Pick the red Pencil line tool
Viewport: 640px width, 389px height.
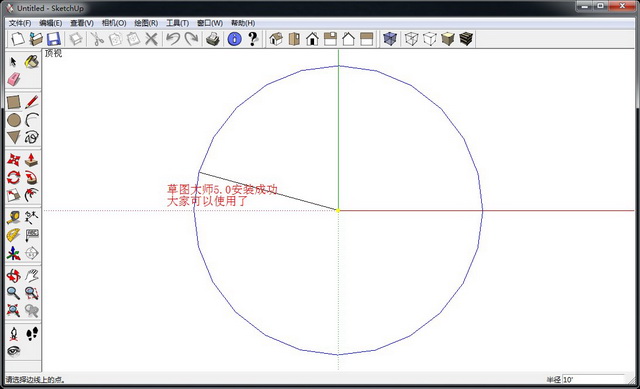click(31, 102)
